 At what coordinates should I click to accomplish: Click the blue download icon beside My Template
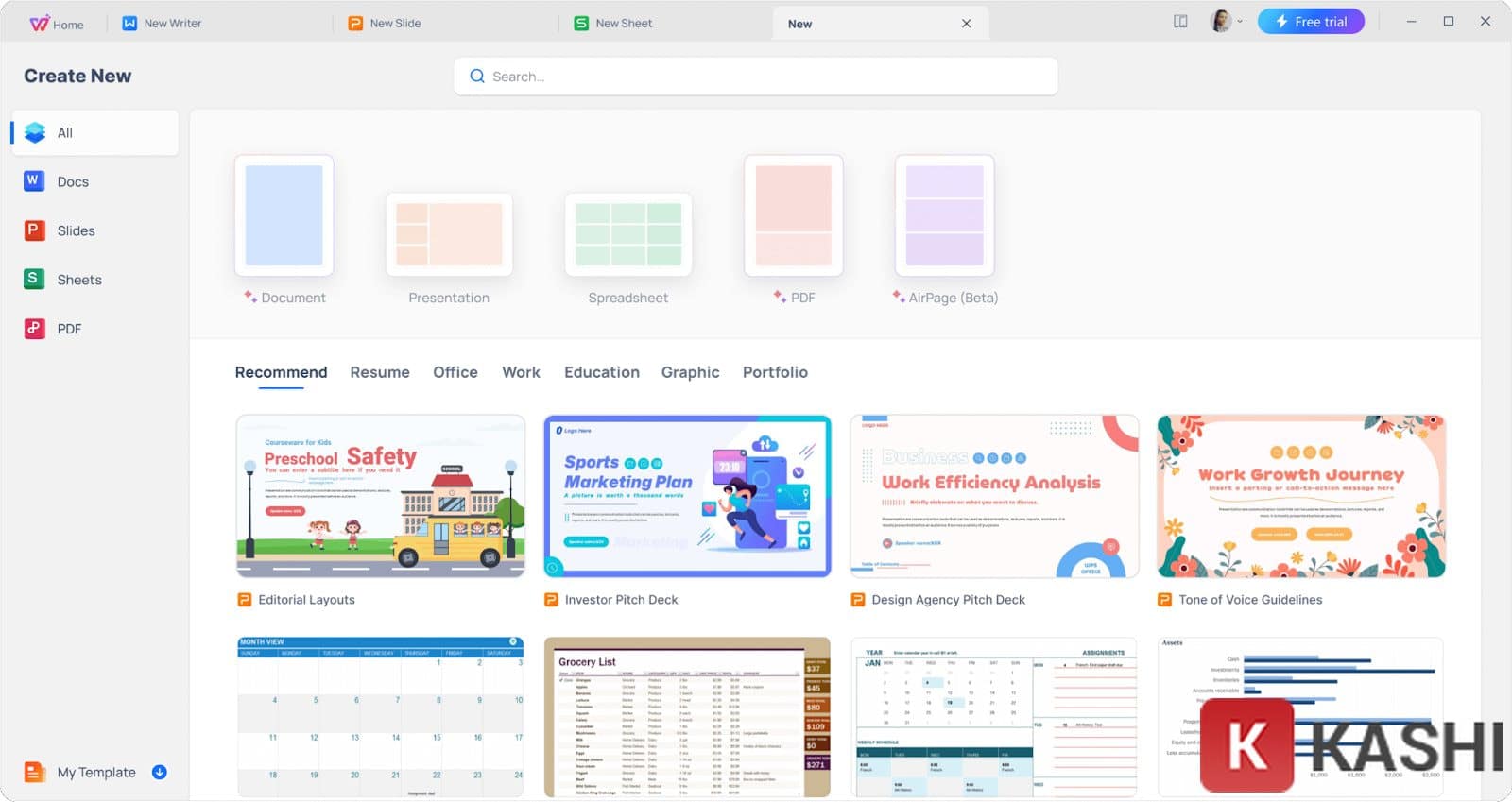point(160,773)
